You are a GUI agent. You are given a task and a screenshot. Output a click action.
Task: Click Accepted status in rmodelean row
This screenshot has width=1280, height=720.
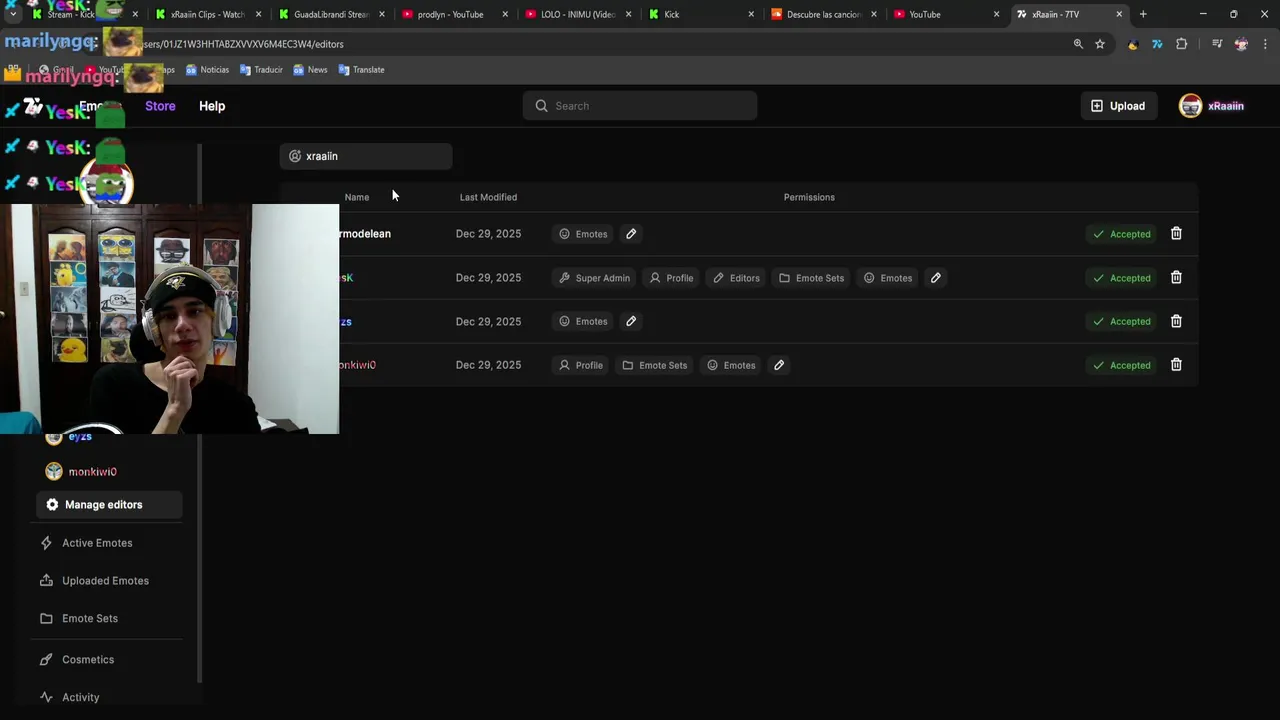point(1121,234)
